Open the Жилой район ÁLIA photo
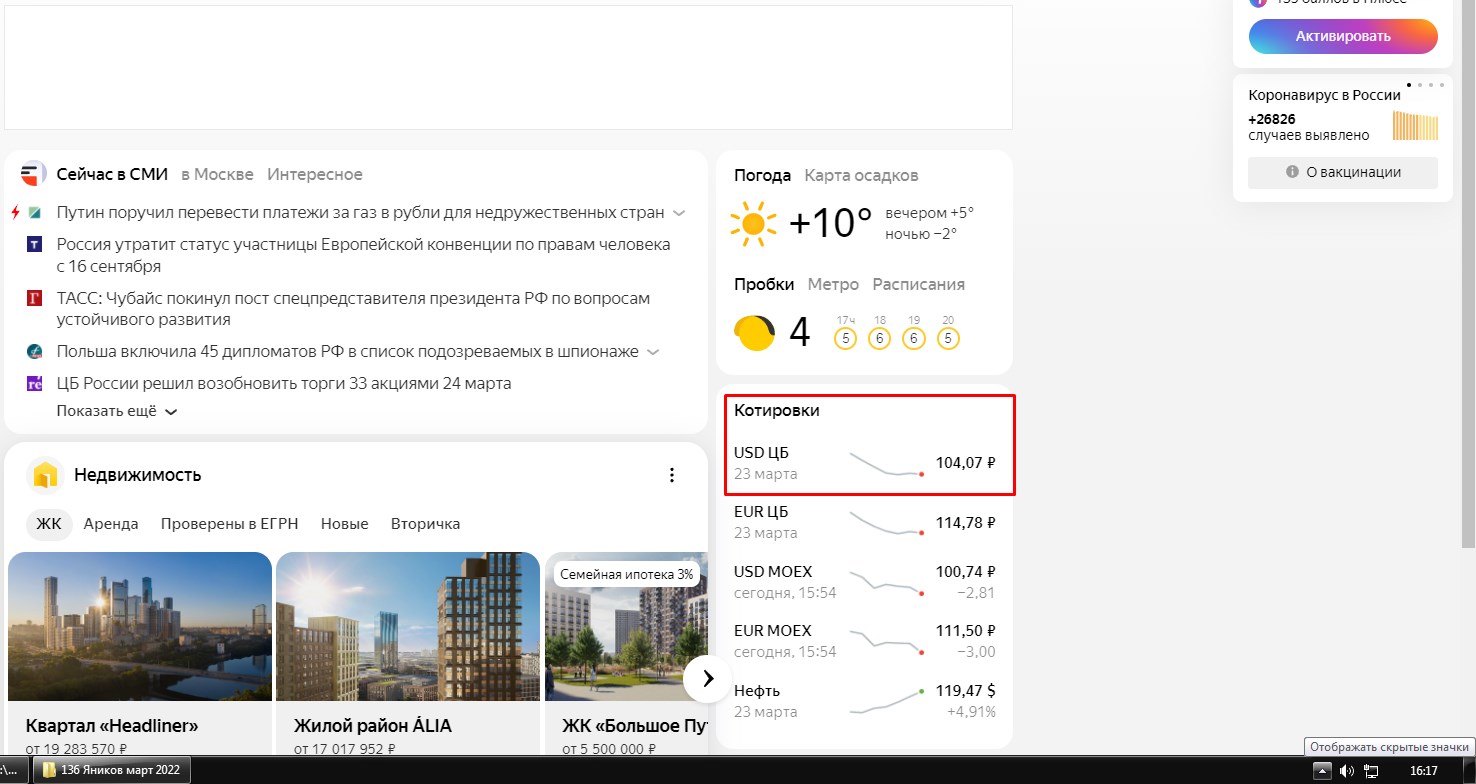This screenshot has height=784, width=1476. click(x=407, y=626)
